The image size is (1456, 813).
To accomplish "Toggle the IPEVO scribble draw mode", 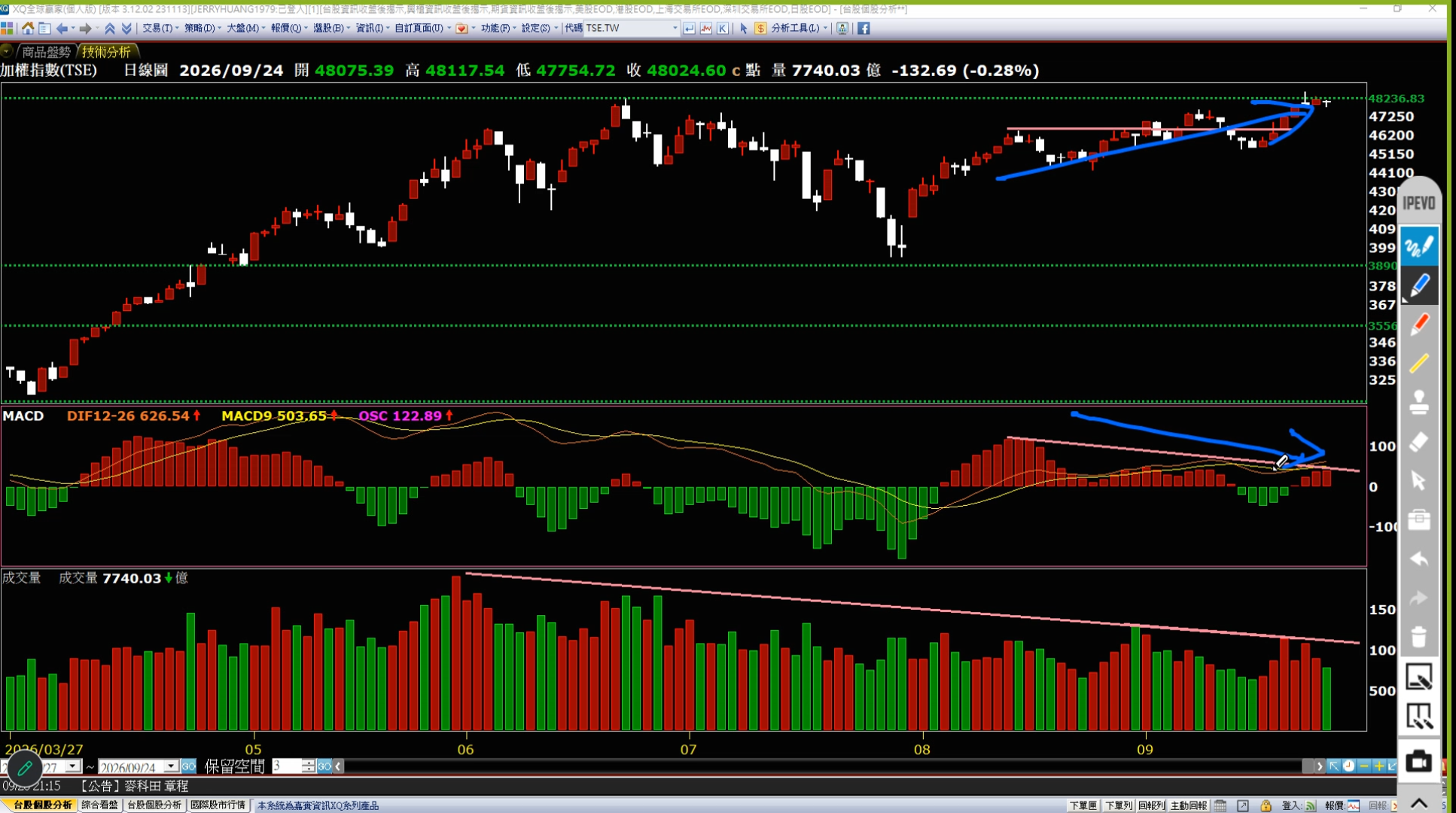I will pos(1419,246).
